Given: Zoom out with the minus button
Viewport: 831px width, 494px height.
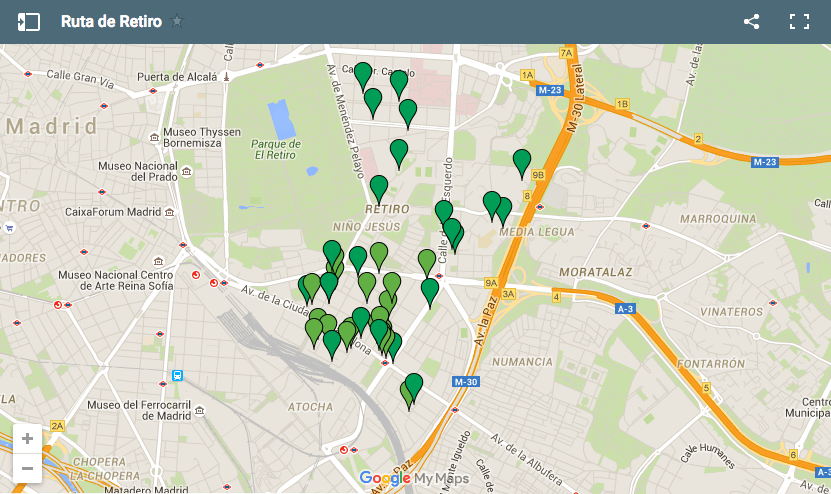Looking at the screenshot, I should pos(28,469).
